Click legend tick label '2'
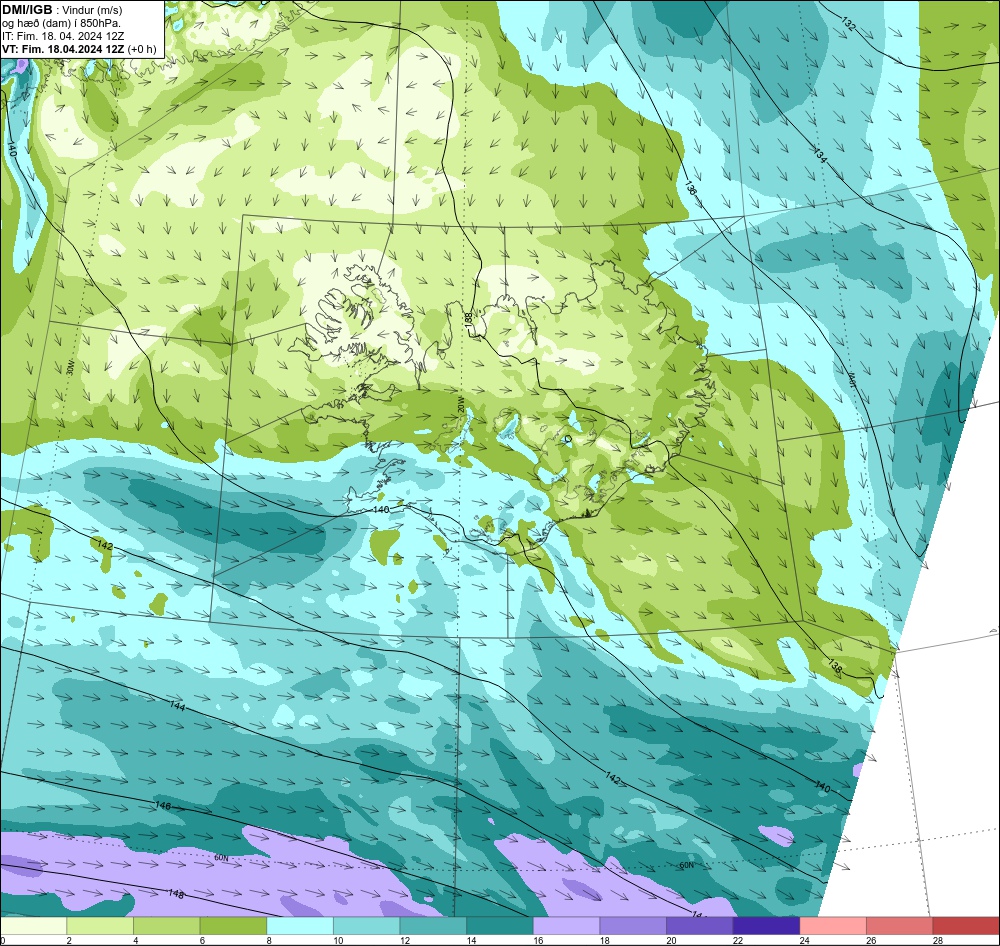This screenshot has width=1000, height=946. 69,940
